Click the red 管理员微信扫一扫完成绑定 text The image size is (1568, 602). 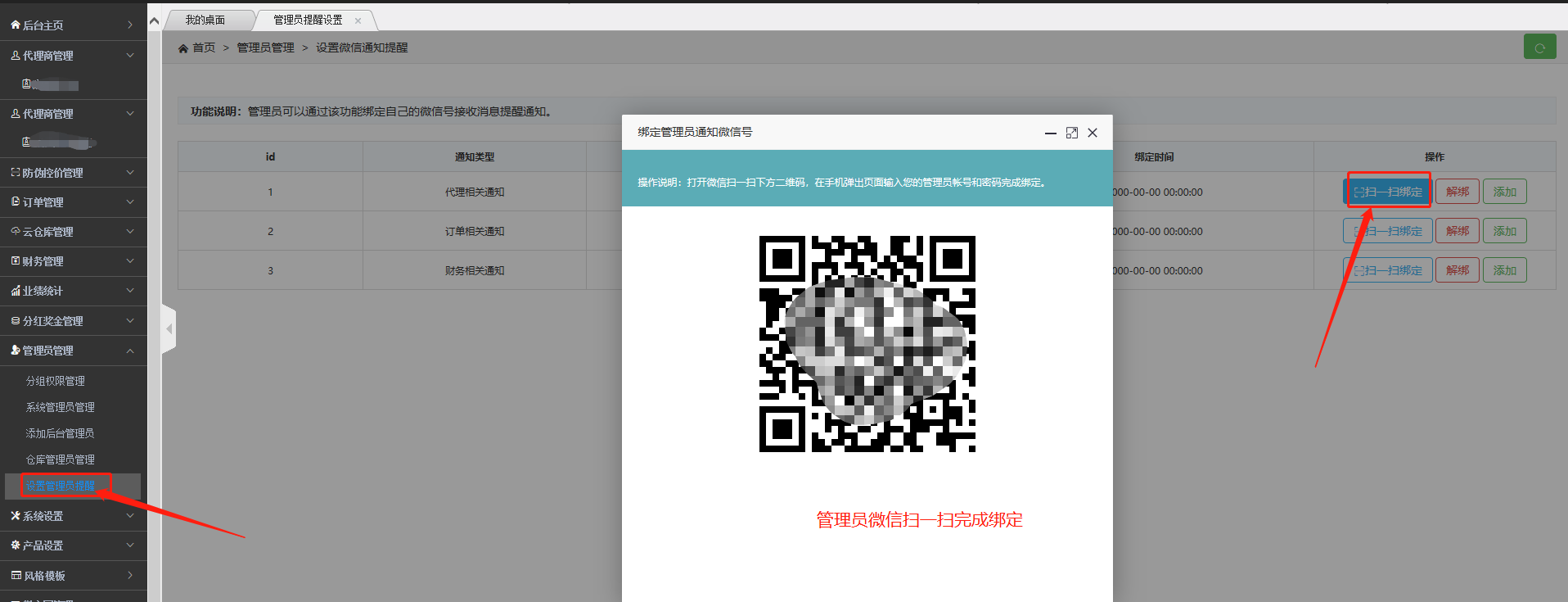pos(919,520)
